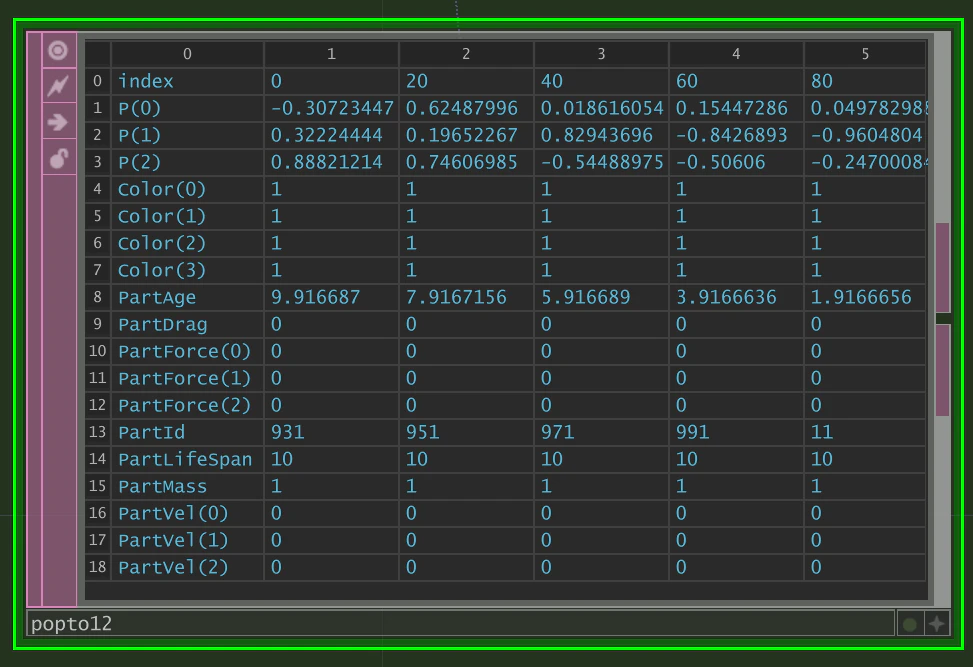Select the 'PartLifeSpan' row label
Viewport: 973px width, 667px height.
pyautogui.click(x=185, y=459)
